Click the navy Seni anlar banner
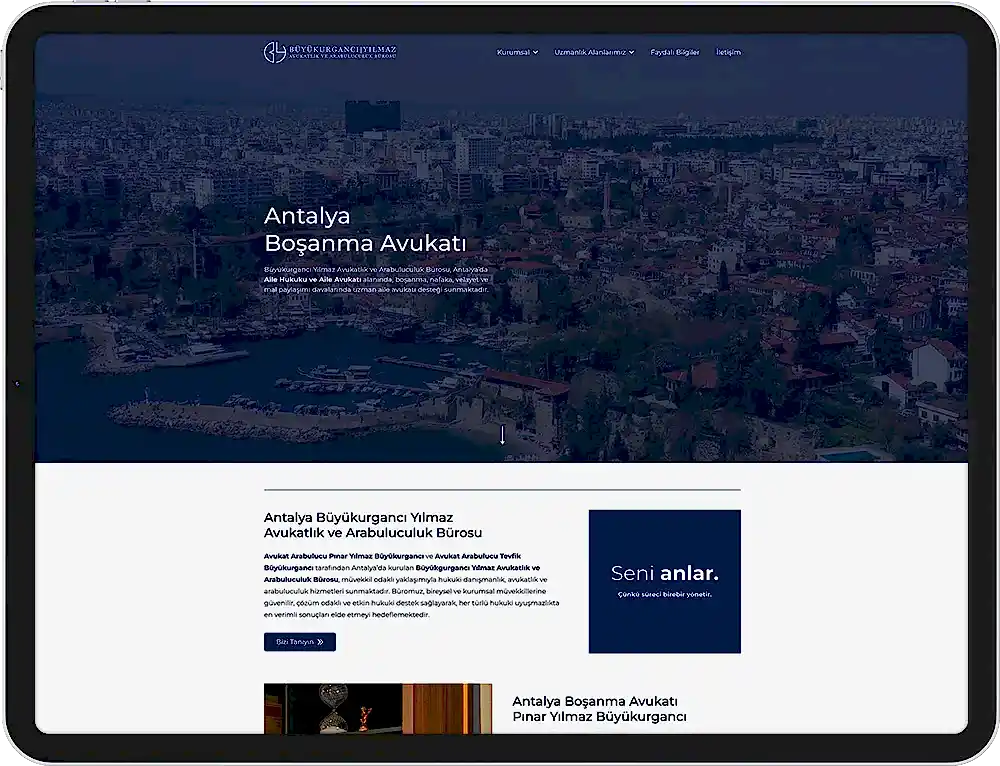 tap(665, 581)
